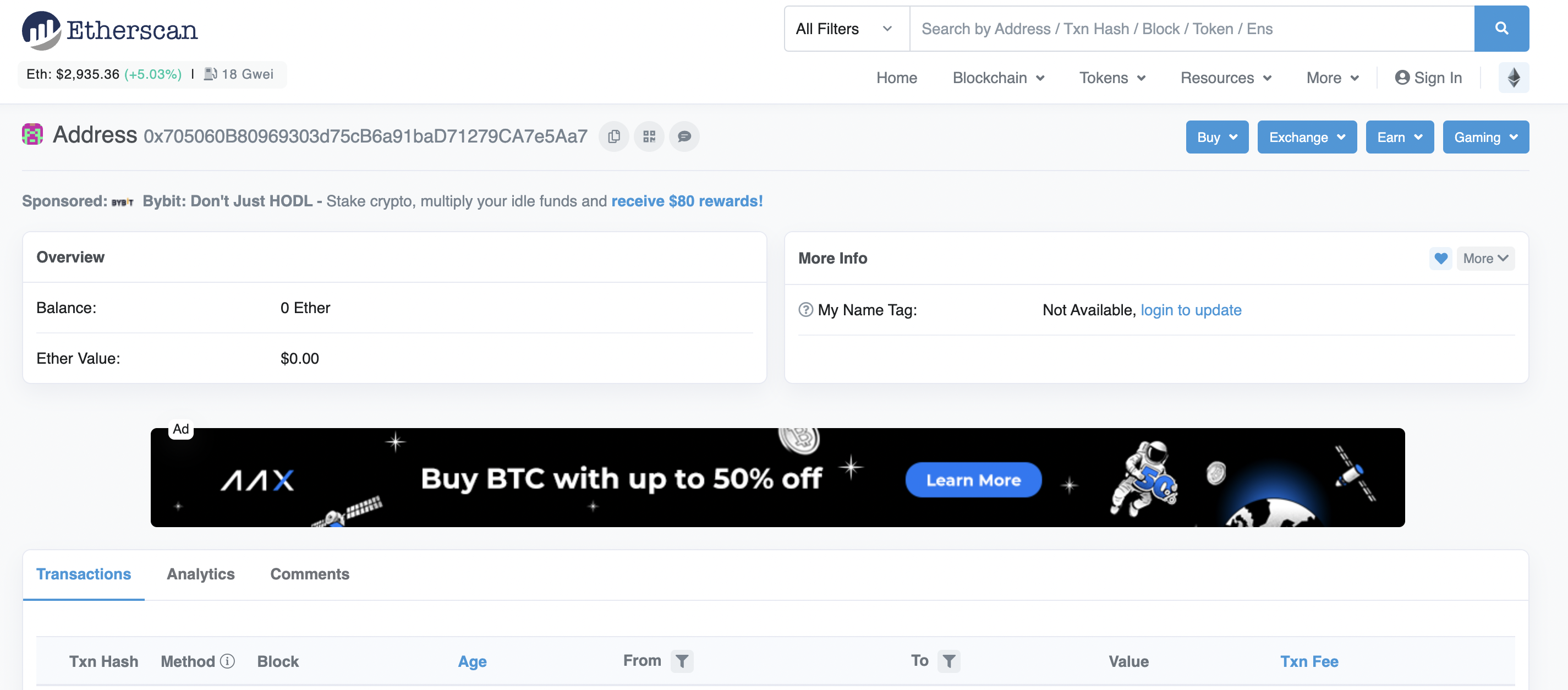
Task: Add address to favorites with heart icon
Action: [x=1440, y=259]
